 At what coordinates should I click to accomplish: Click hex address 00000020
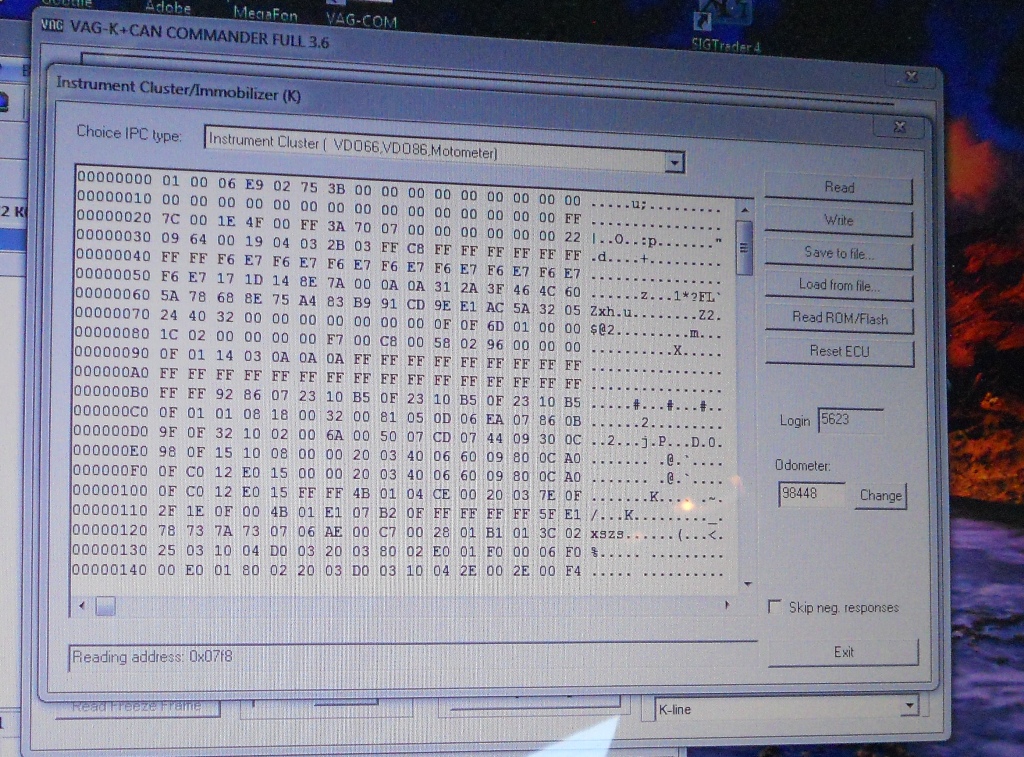pyautogui.click(x=114, y=216)
